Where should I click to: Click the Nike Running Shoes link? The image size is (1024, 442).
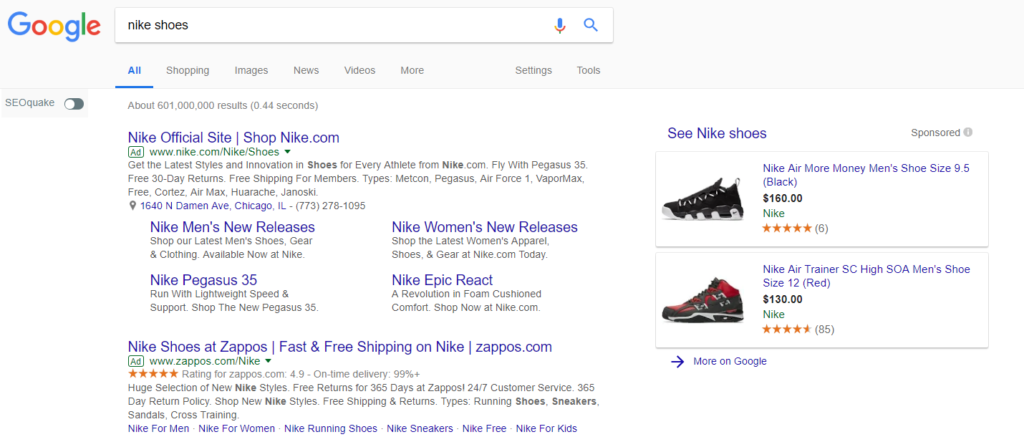click(331, 429)
